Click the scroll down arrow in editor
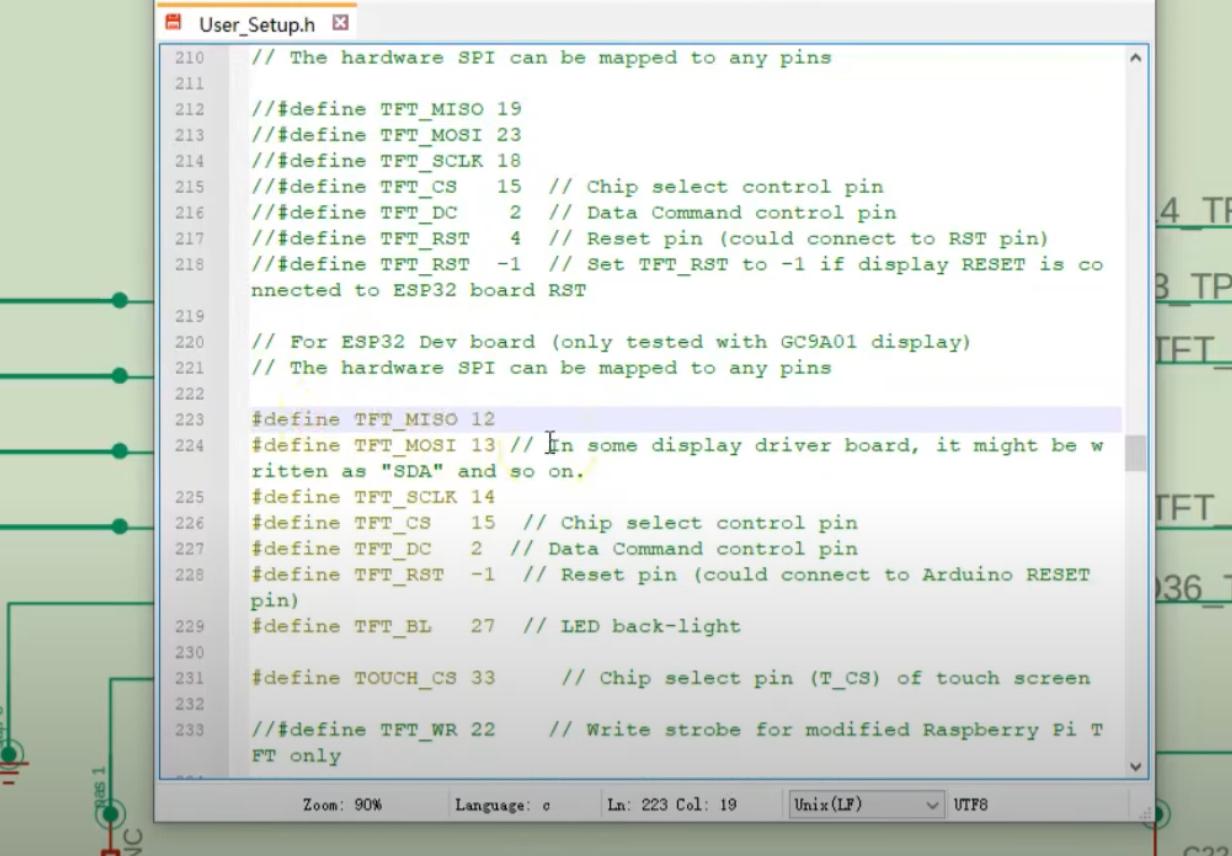1232x856 pixels. (x=1135, y=767)
